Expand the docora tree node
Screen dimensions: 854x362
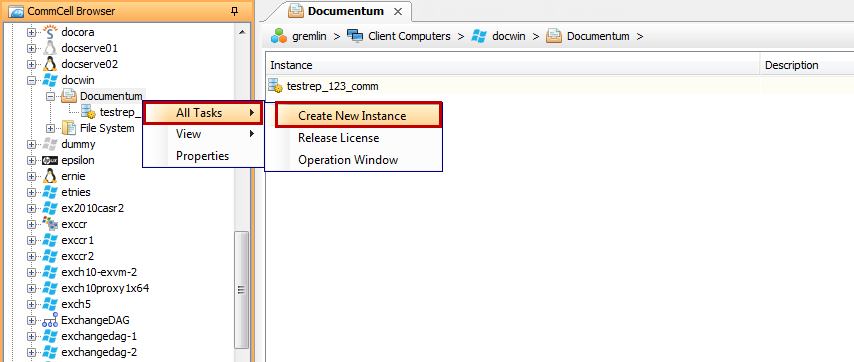pyautogui.click(x=32, y=32)
